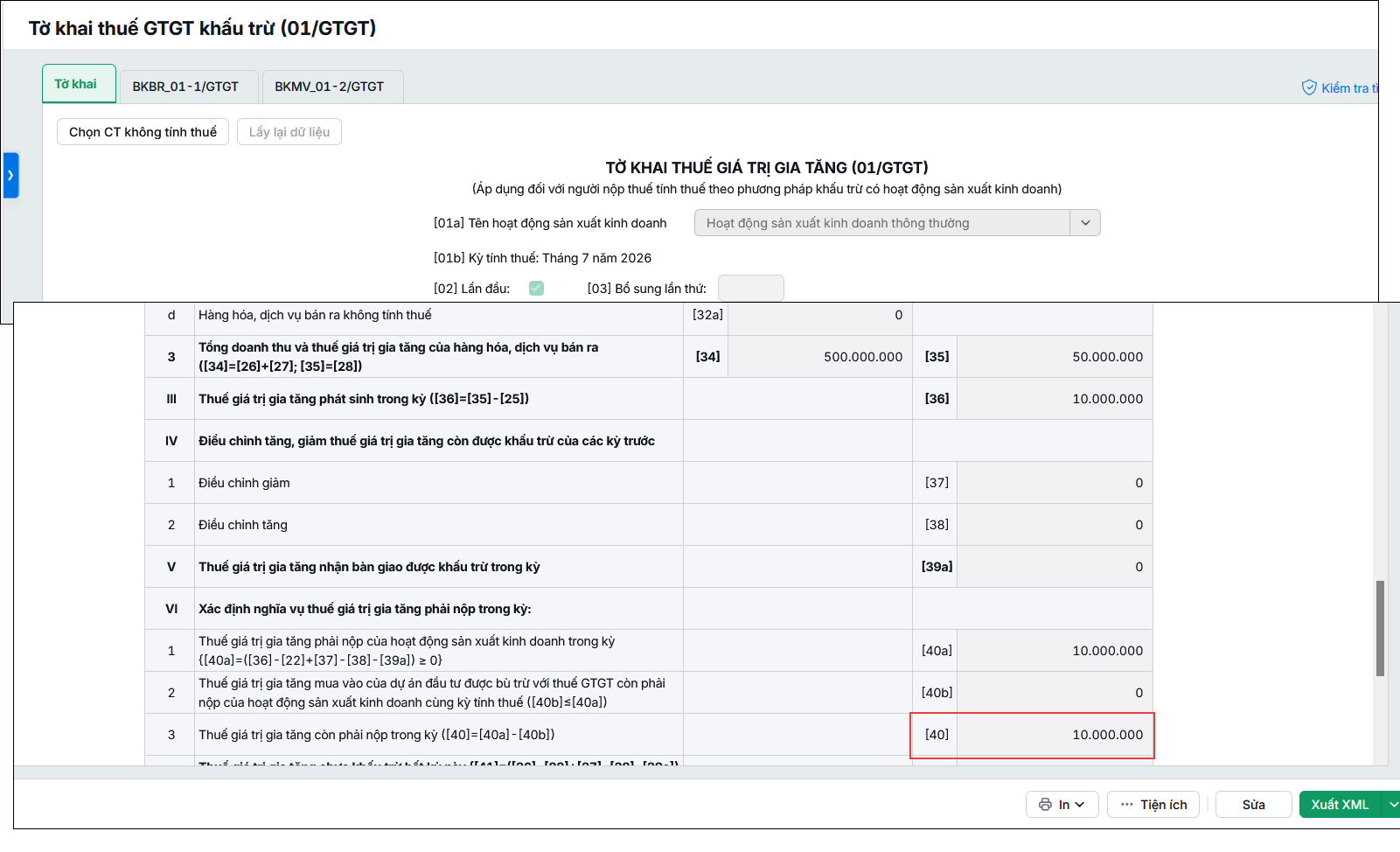The image size is (1400, 852).
Task: Click the vertical scrollbar thumb of form
Action: pos(1380,628)
